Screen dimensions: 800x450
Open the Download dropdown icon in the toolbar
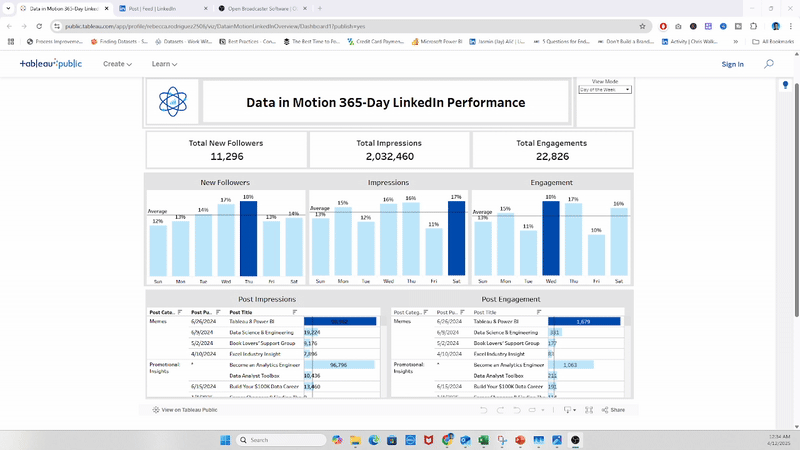point(569,410)
